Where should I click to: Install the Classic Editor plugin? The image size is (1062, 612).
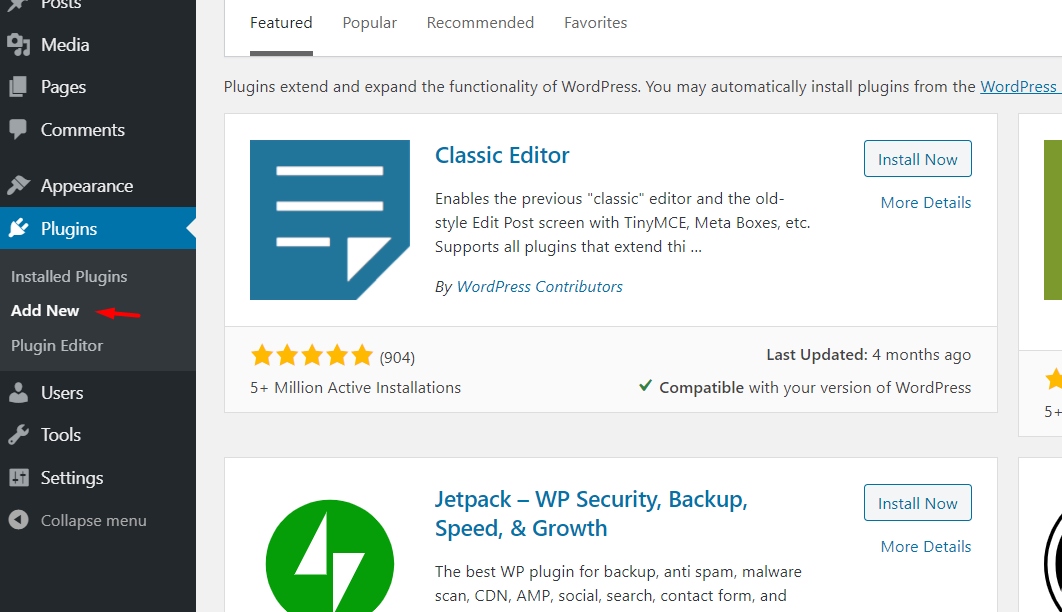[x=918, y=158]
